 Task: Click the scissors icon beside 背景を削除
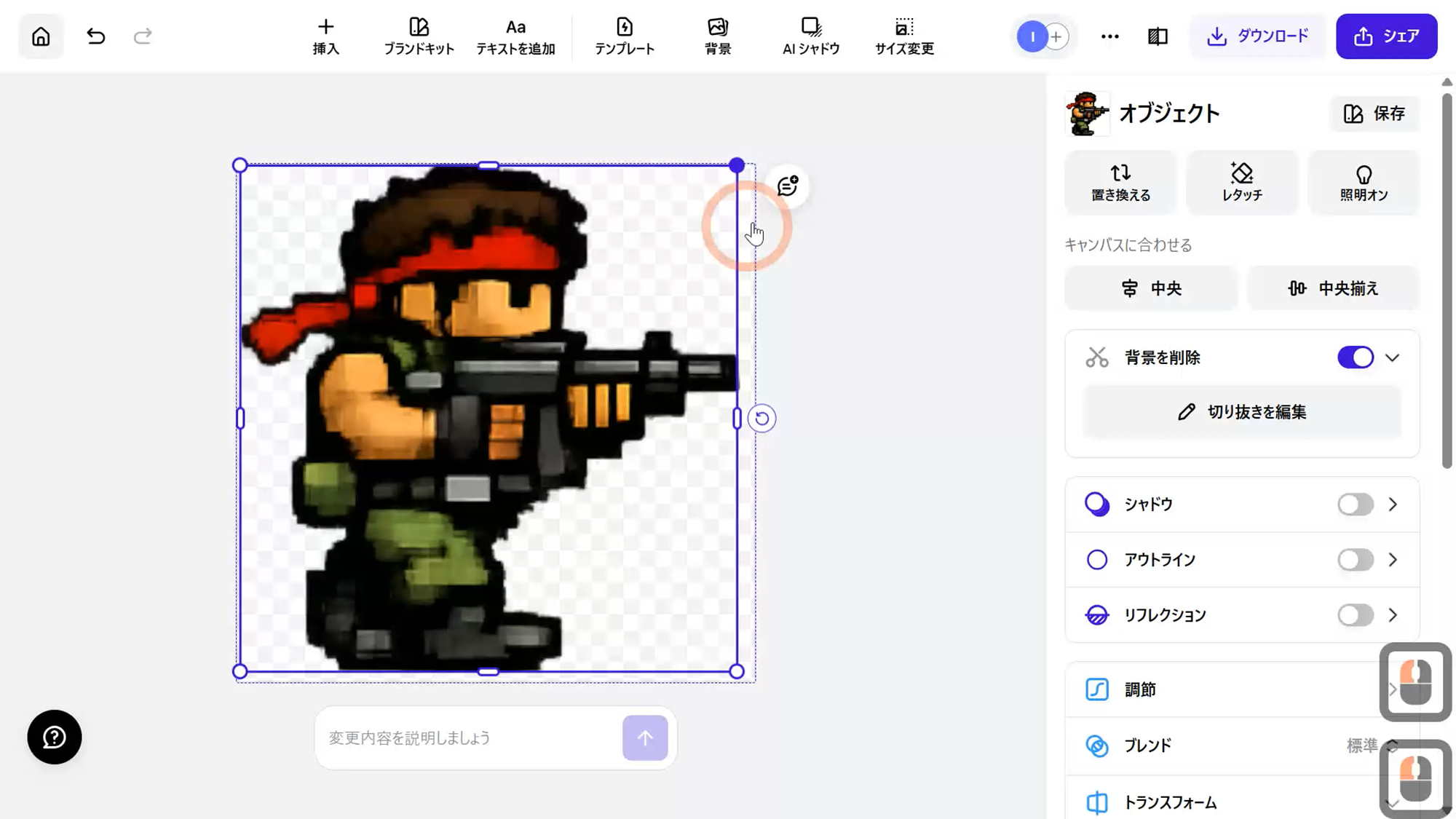click(x=1096, y=357)
